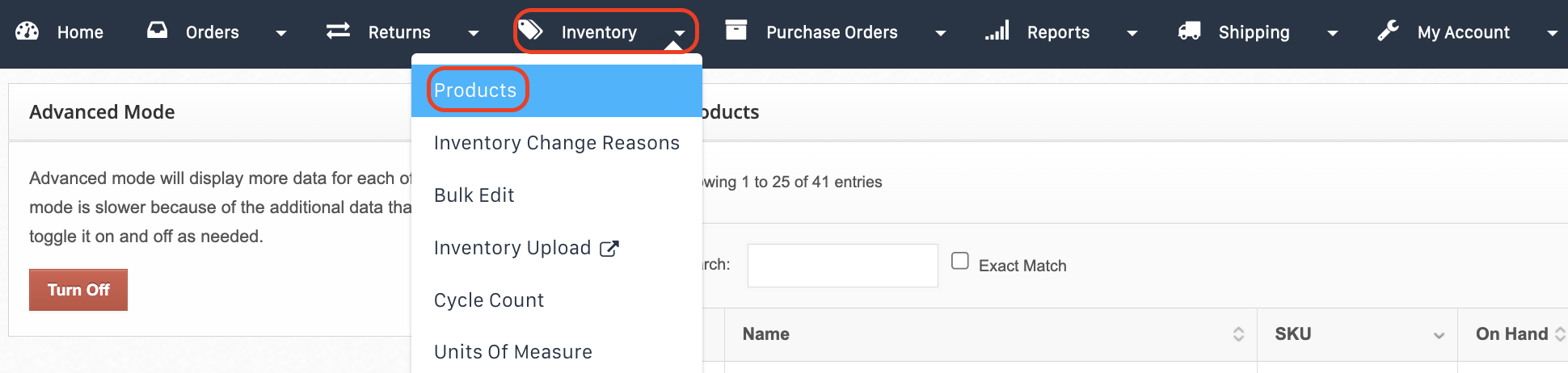This screenshot has height=373, width=1568.
Task: Click the Home dashboard icon
Action: tap(27, 31)
